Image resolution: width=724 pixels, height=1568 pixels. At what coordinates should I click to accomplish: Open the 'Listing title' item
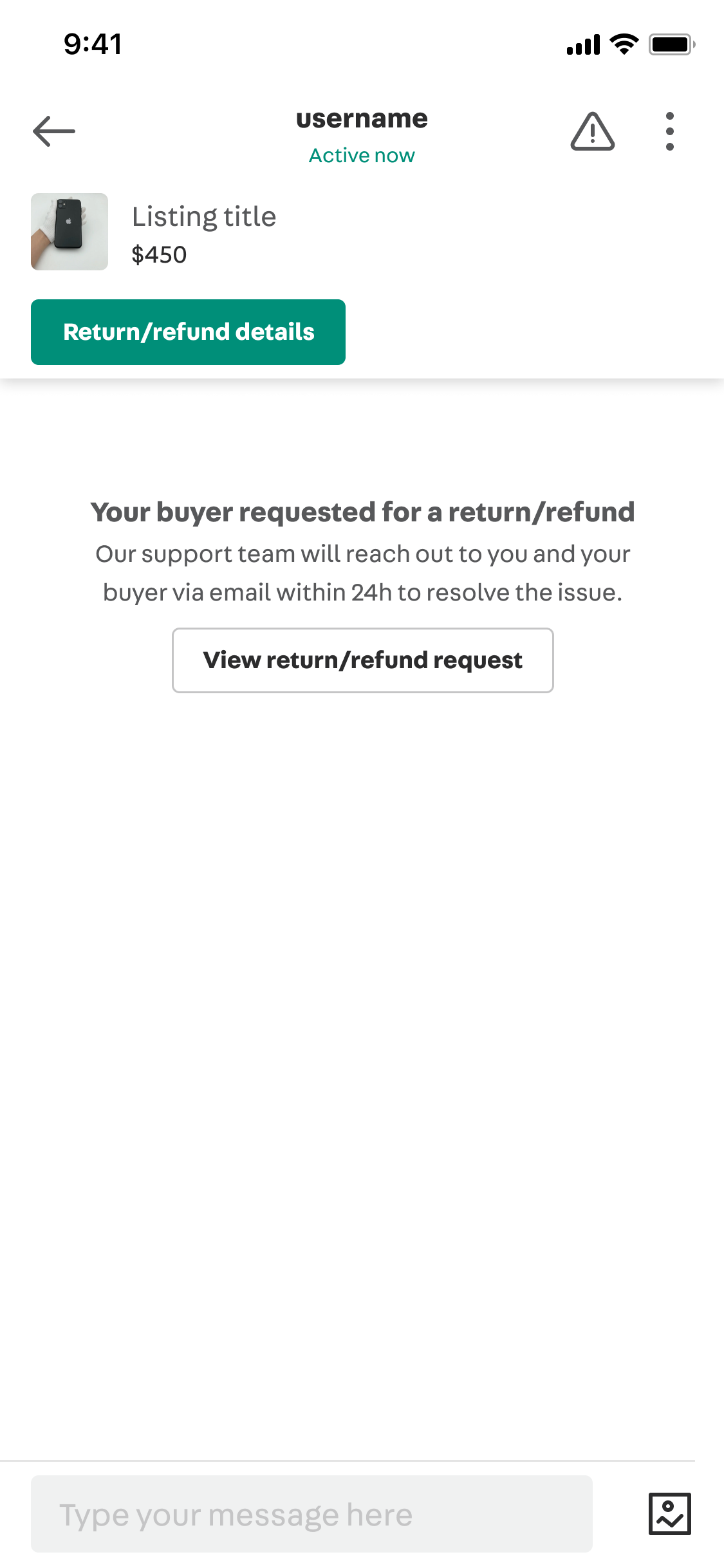point(204,217)
